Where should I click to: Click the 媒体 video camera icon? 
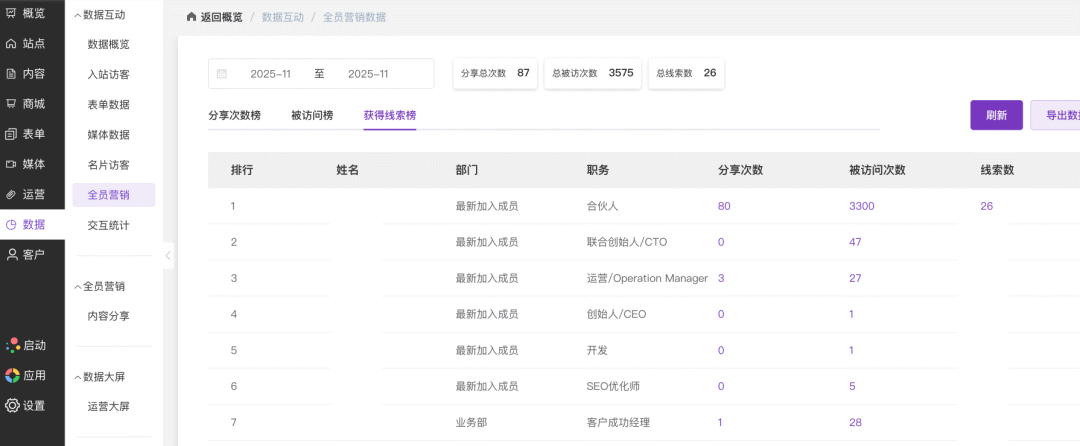pos(11,164)
